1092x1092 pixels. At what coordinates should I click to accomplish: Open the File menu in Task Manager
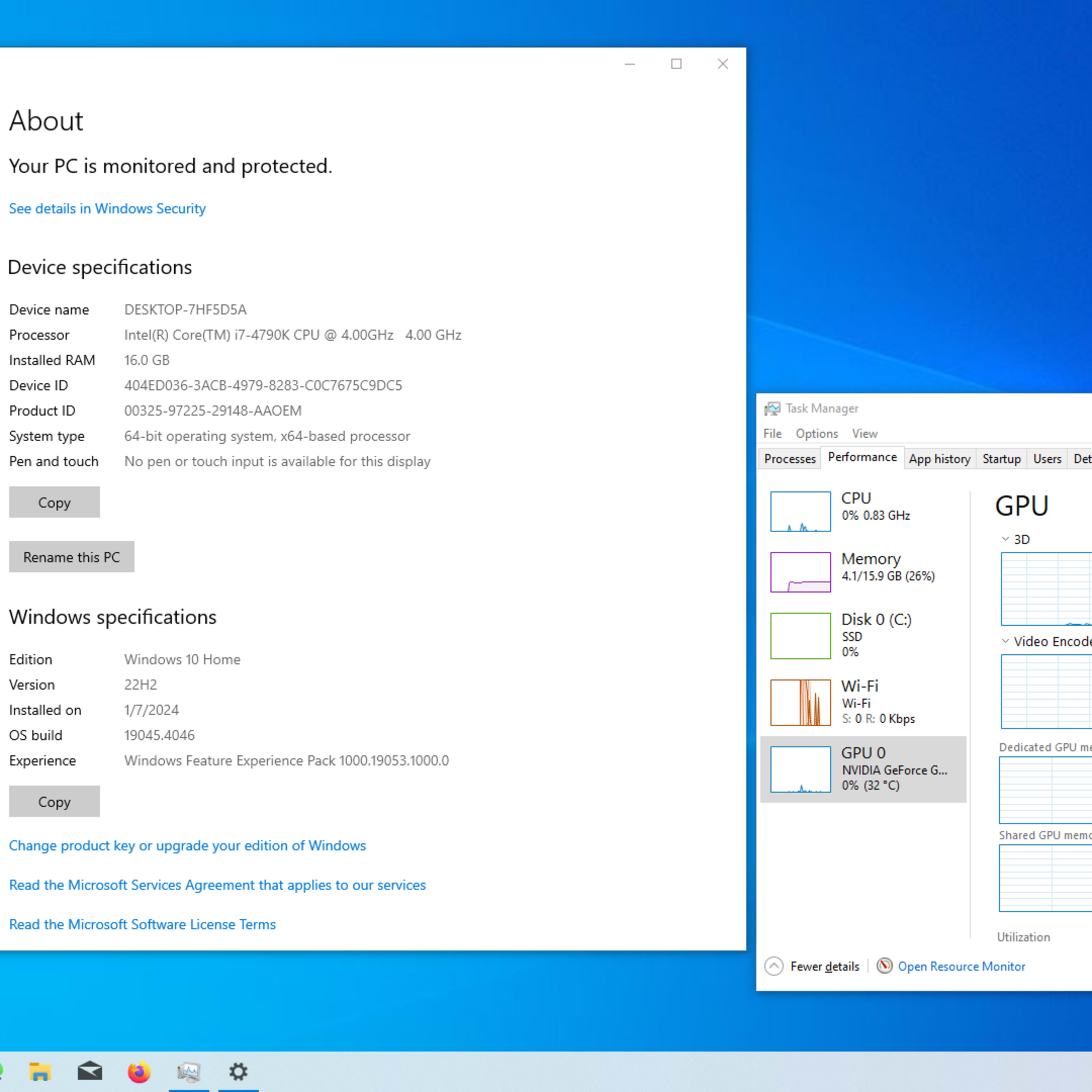click(772, 433)
